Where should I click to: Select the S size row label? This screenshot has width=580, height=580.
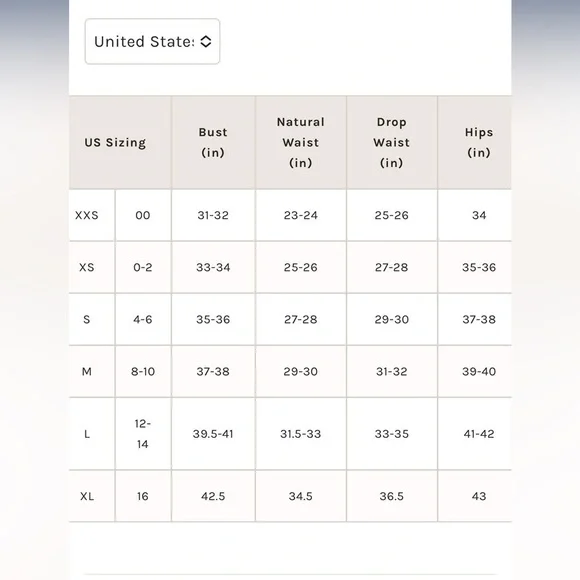click(87, 320)
